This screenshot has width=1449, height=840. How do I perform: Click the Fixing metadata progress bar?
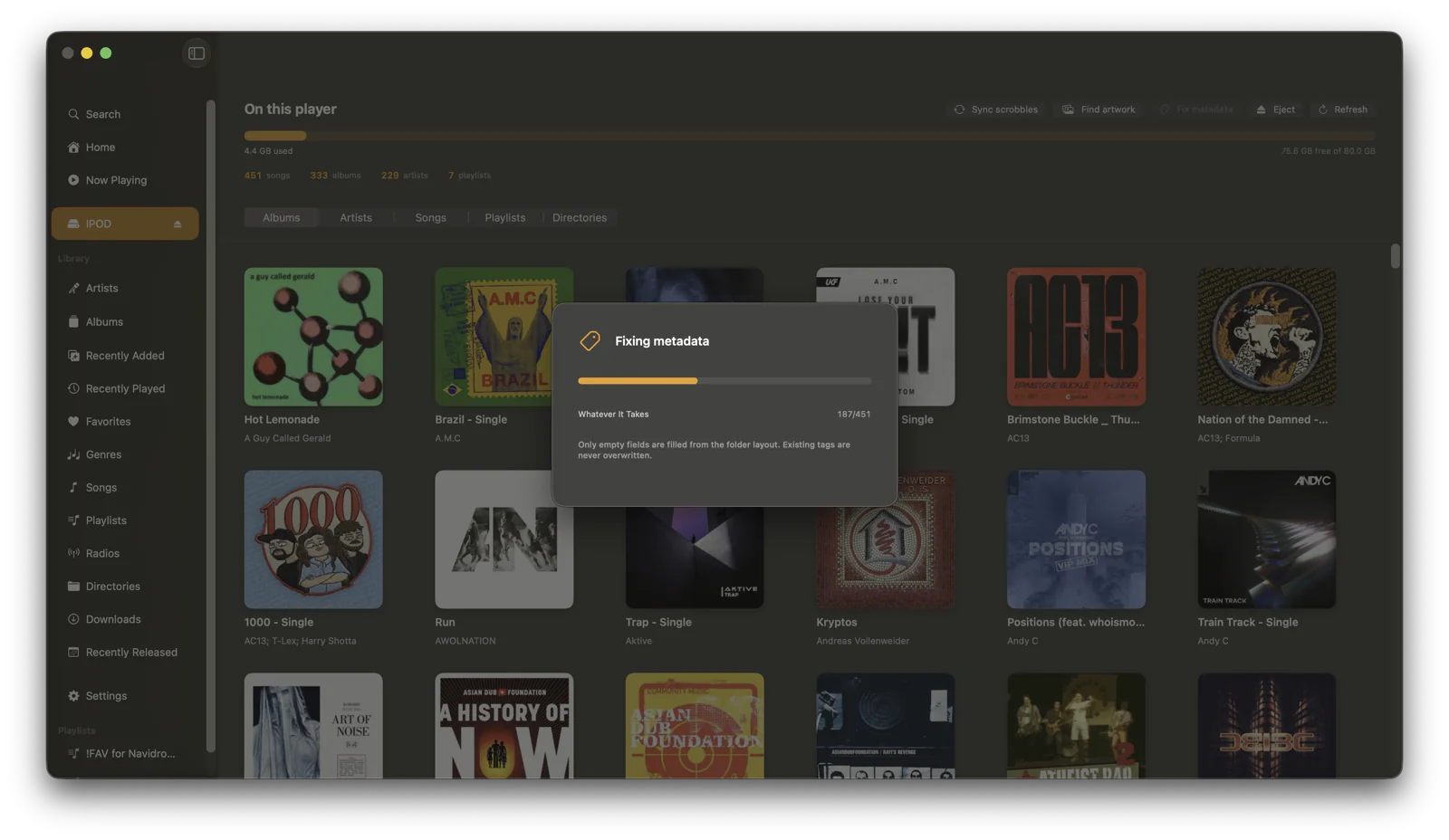(x=724, y=381)
